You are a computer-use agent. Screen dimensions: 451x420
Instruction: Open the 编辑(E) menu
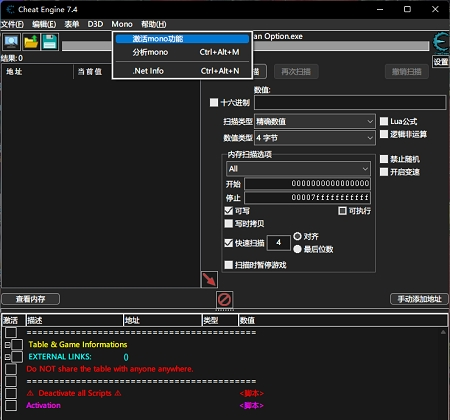click(x=44, y=24)
